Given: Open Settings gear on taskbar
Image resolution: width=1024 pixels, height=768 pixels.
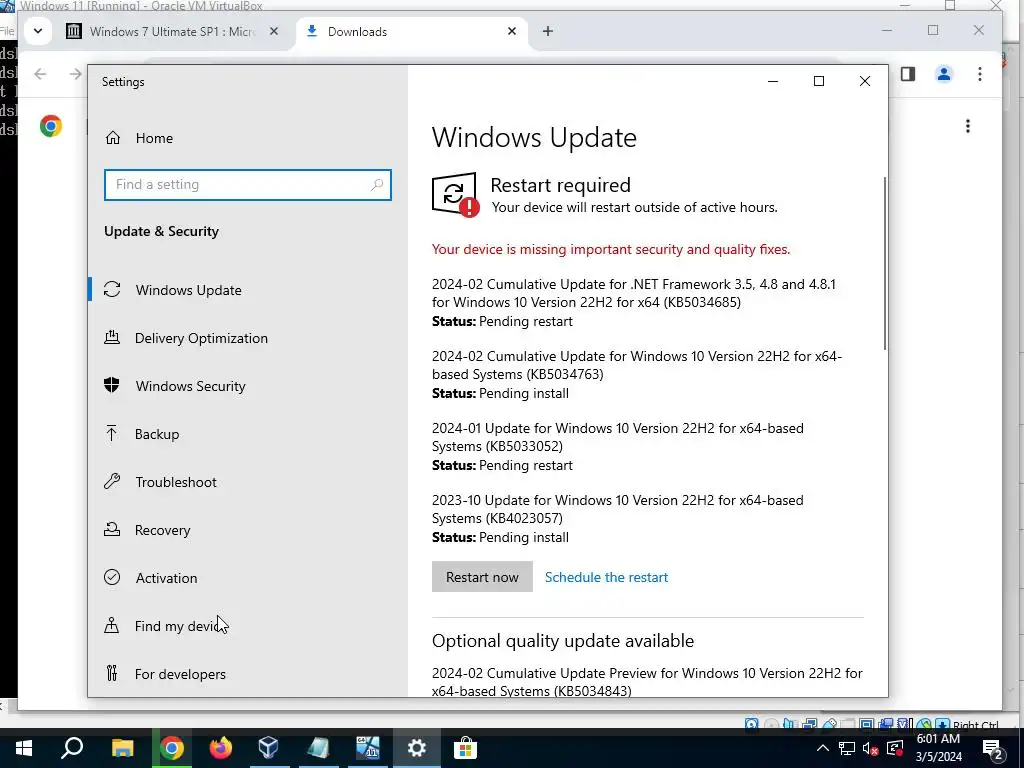Looking at the screenshot, I should tap(417, 748).
